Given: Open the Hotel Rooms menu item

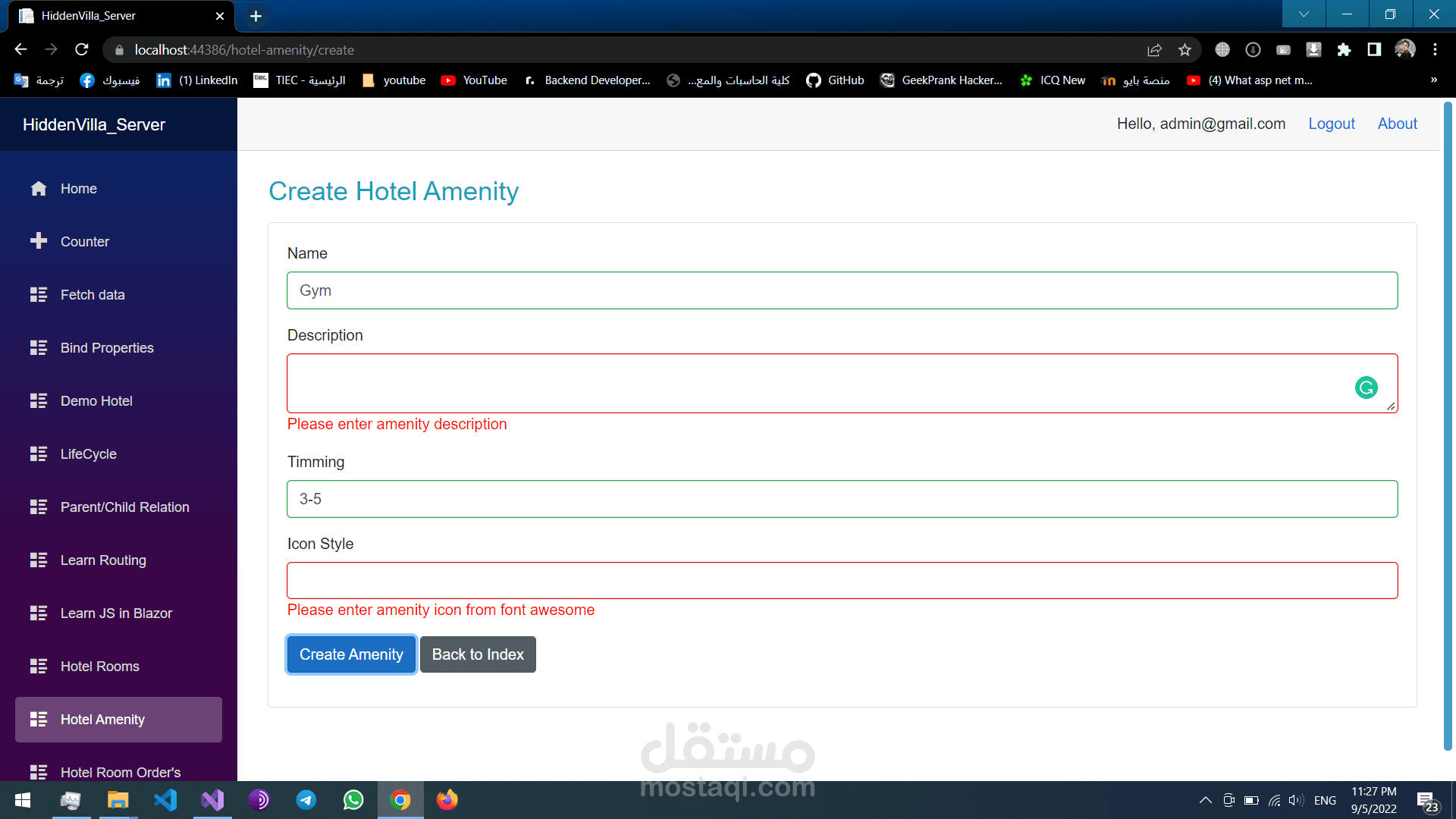Looking at the screenshot, I should tap(100, 666).
